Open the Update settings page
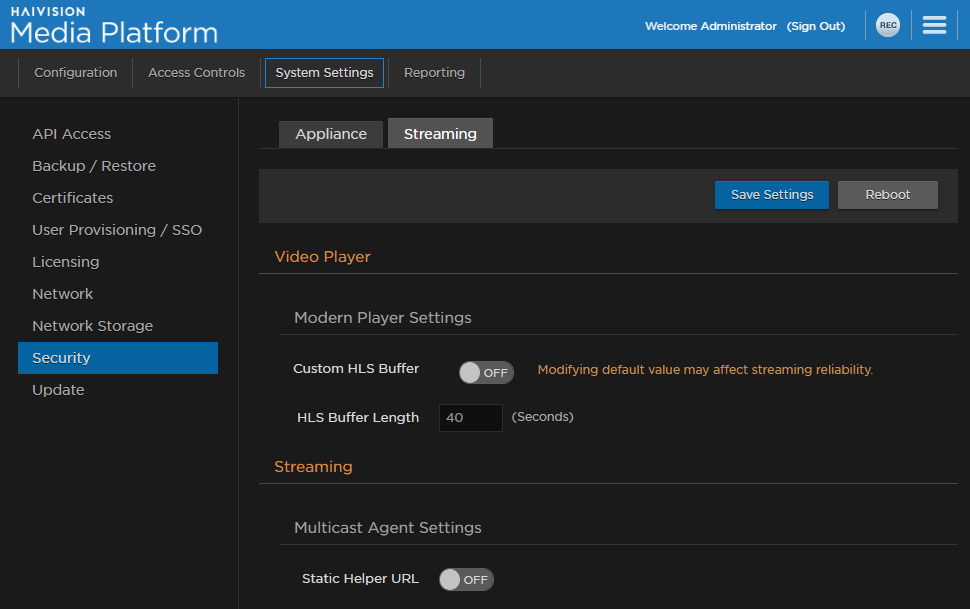The width and height of the screenshot is (970, 609). pyautogui.click(x=57, y=389)
